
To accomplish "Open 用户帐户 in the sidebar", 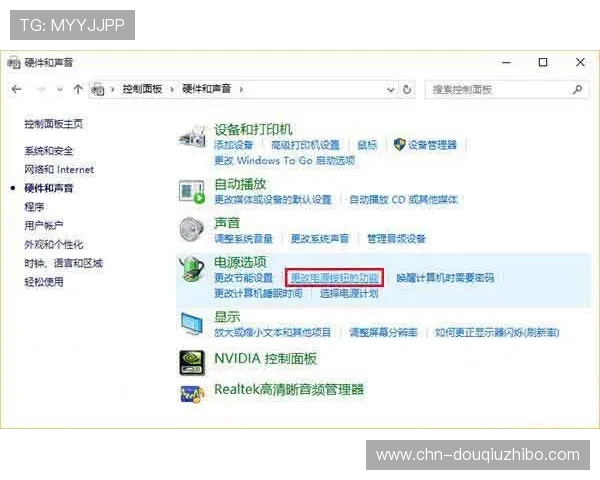I will 44,225.
